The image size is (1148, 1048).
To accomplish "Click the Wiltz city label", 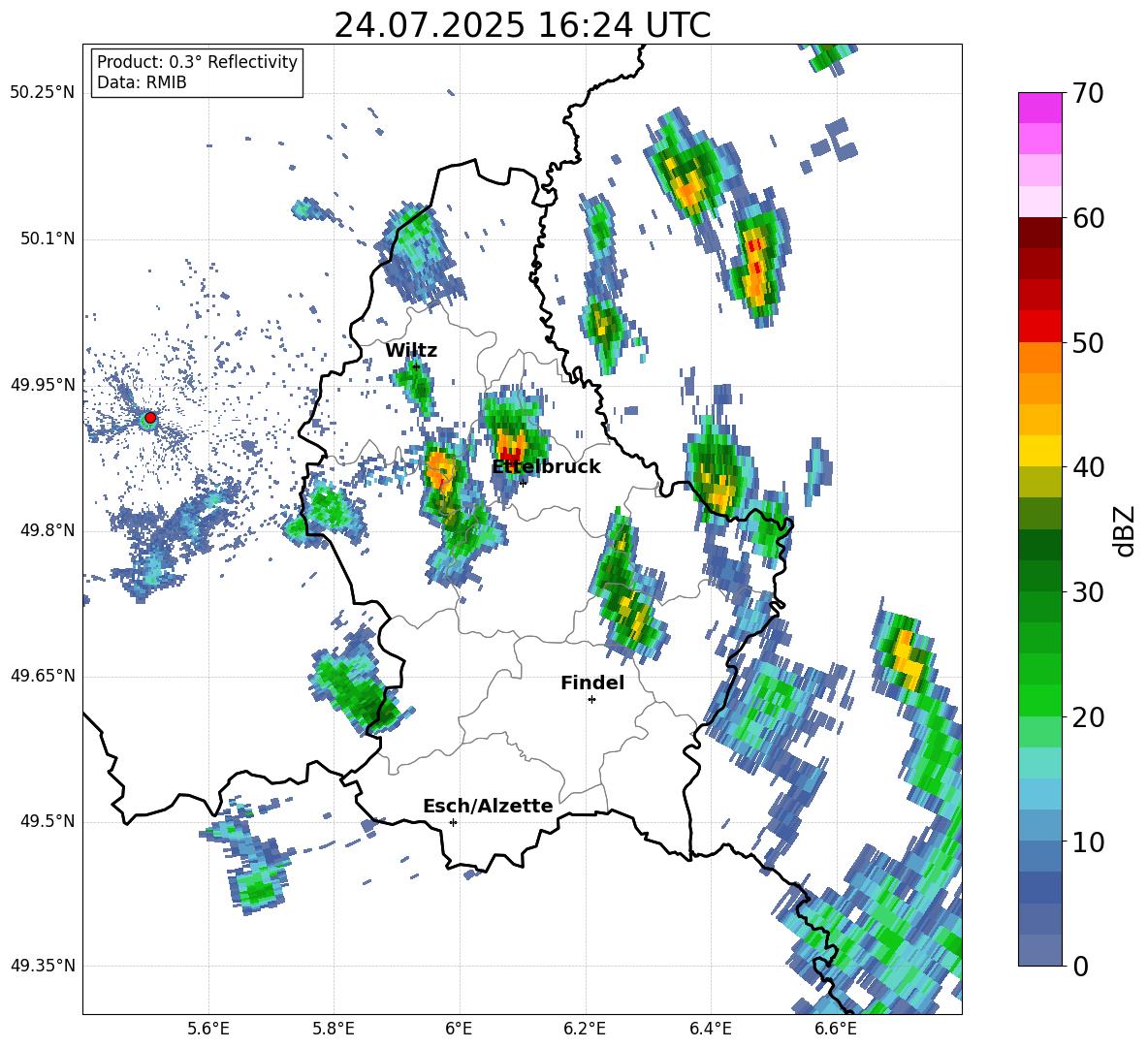I will (411, 351).
